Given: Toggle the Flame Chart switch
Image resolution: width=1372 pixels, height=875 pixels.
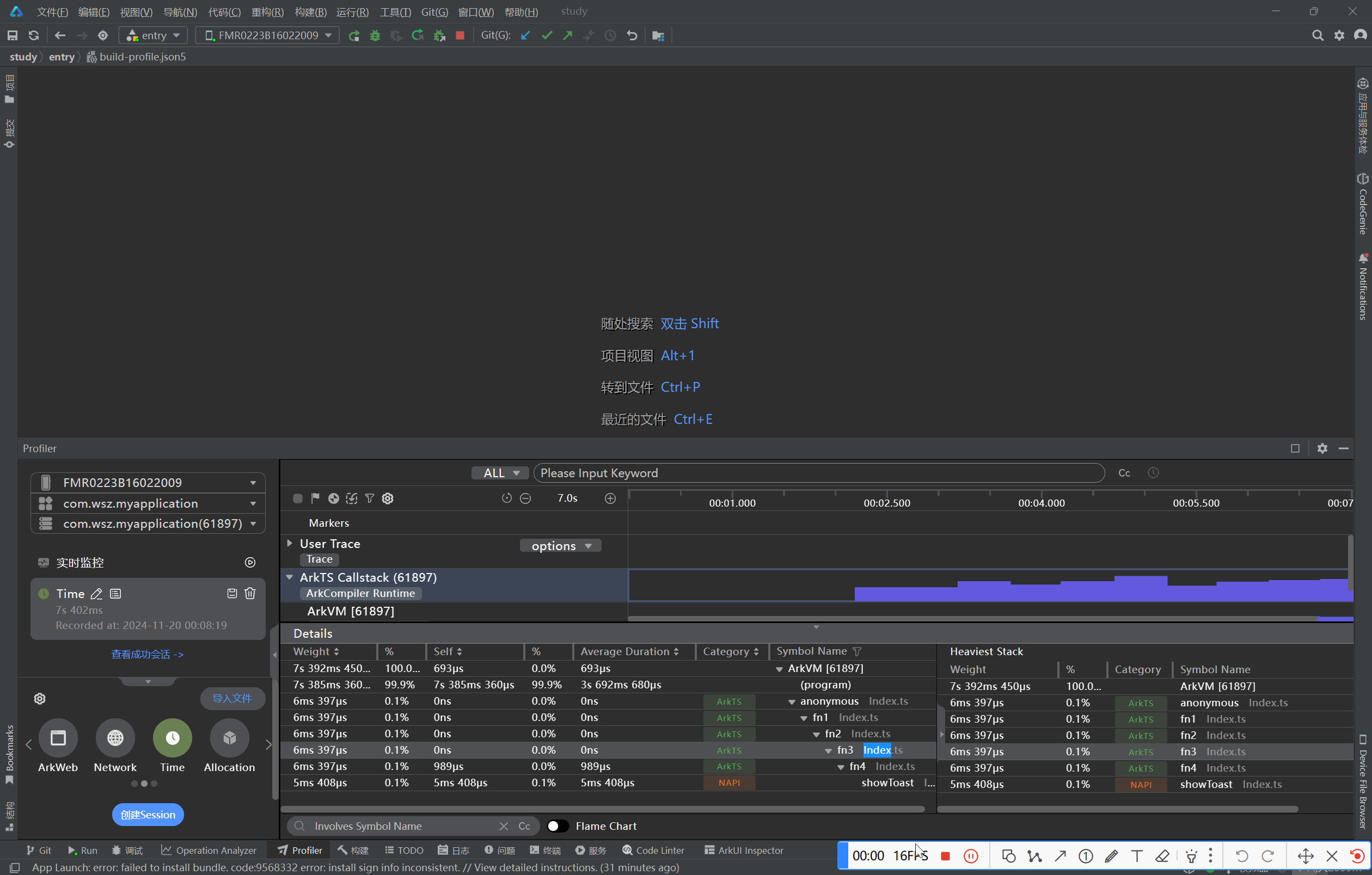Looking at the screenshot, I should [x=557, y=826].
